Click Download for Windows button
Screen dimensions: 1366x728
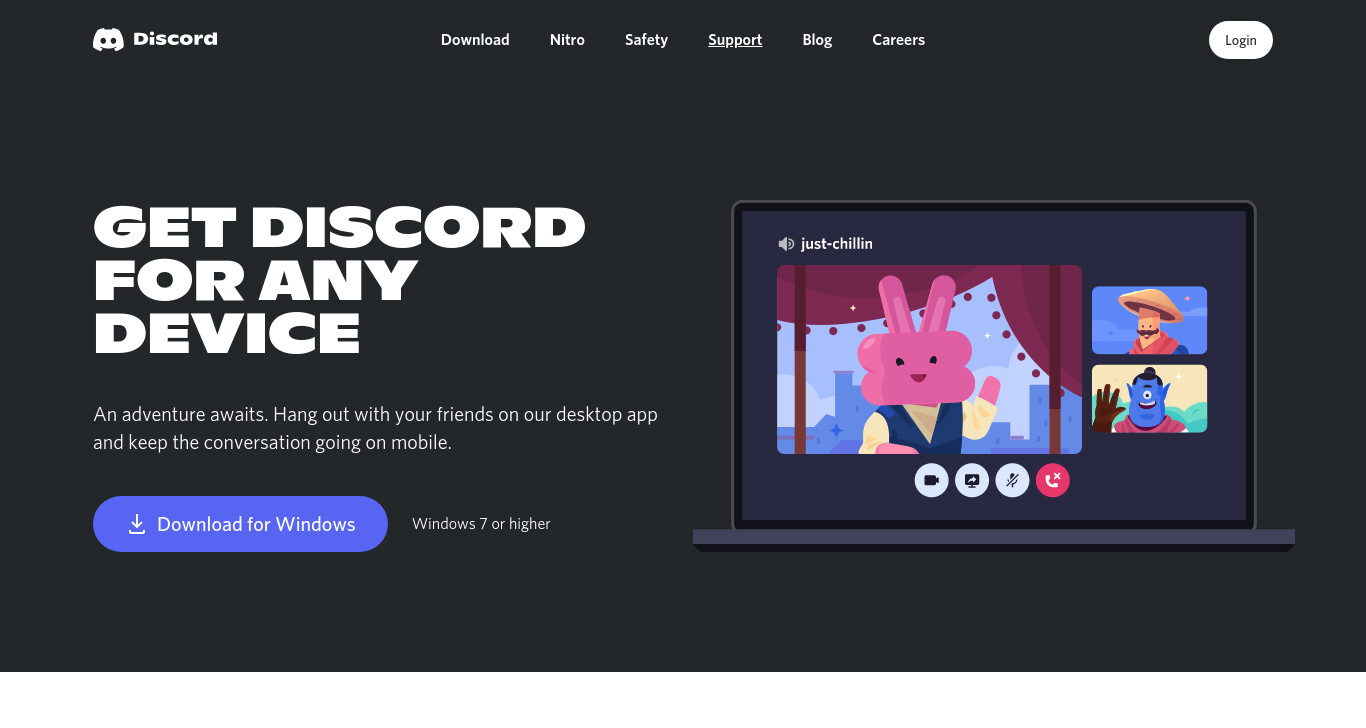tap(240, 524)
